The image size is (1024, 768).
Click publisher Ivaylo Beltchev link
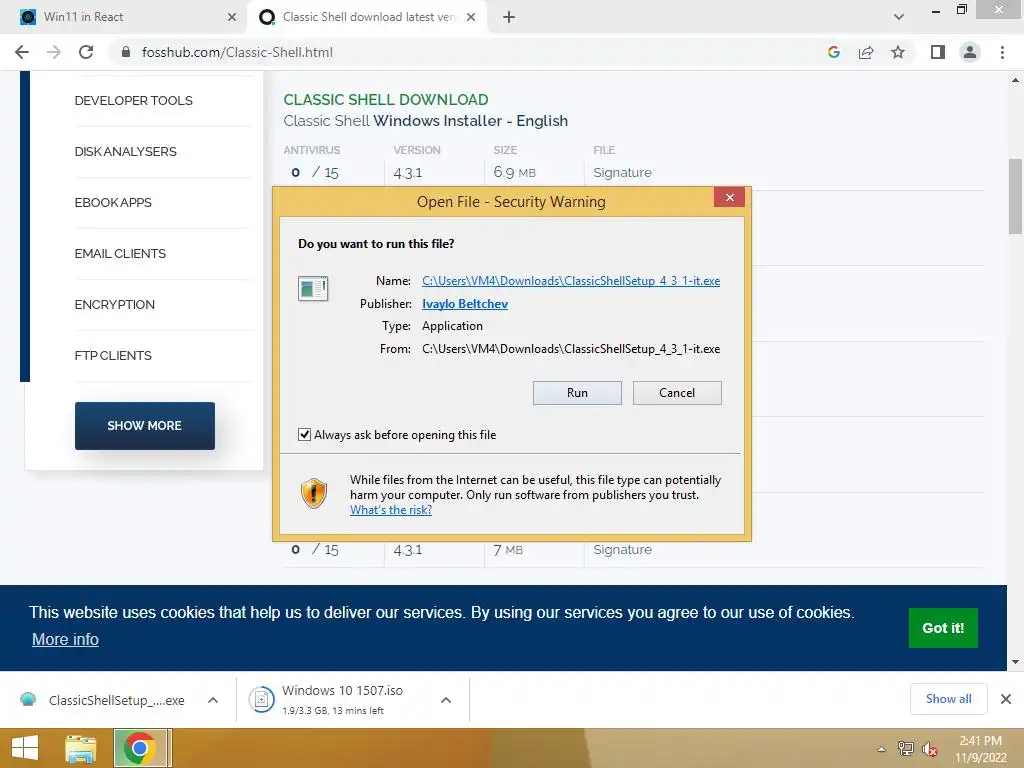point(464,304)
